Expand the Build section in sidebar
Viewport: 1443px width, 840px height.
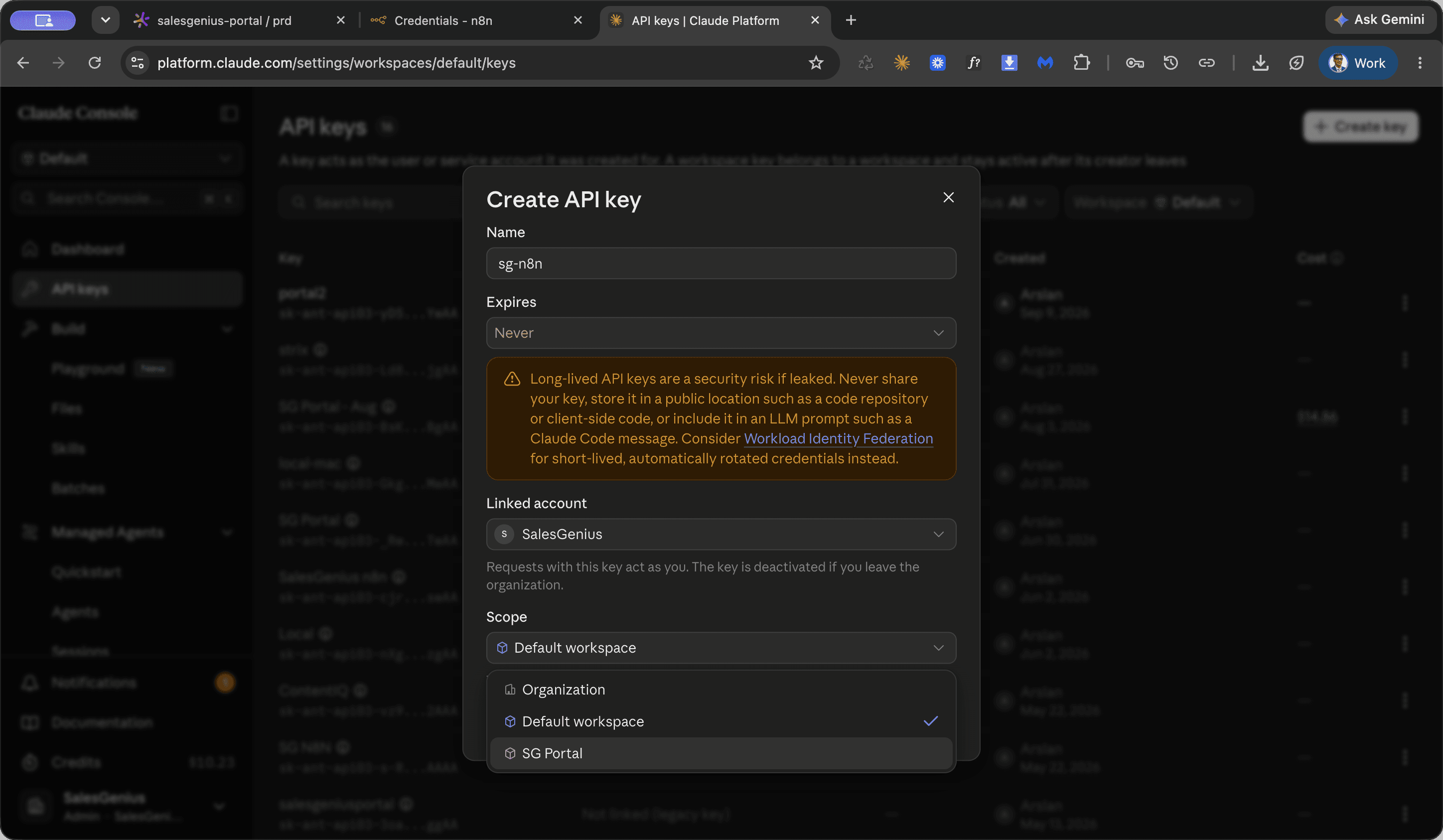point(127,329)
